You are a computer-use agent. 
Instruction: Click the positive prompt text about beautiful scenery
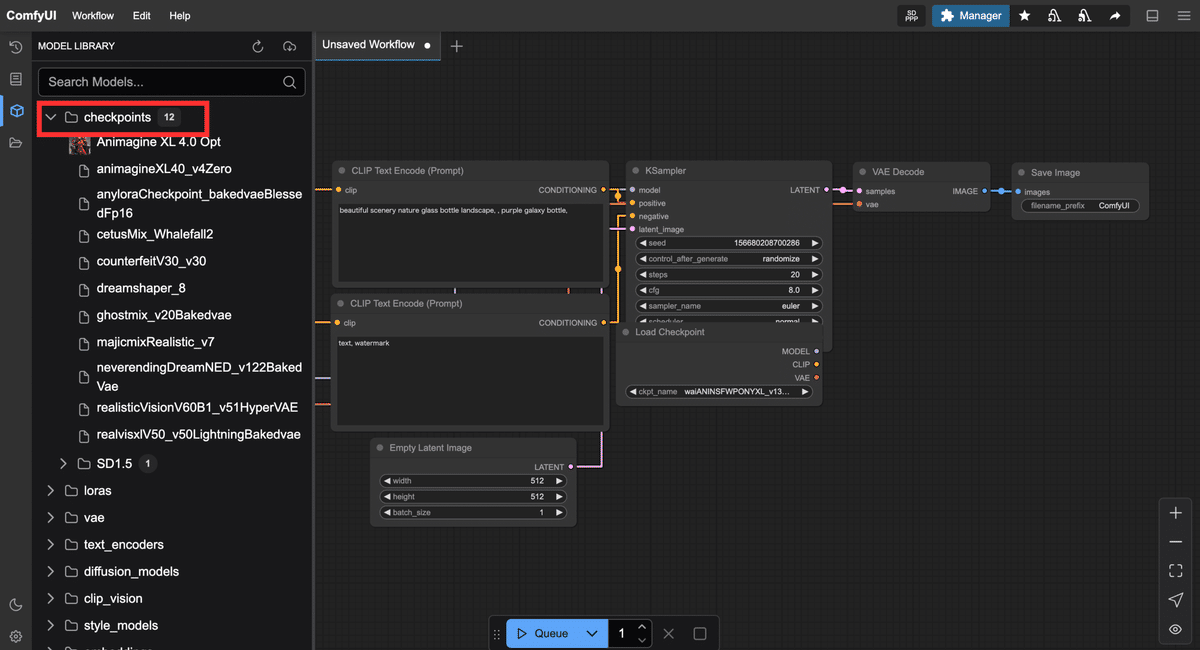pos(453,210)
